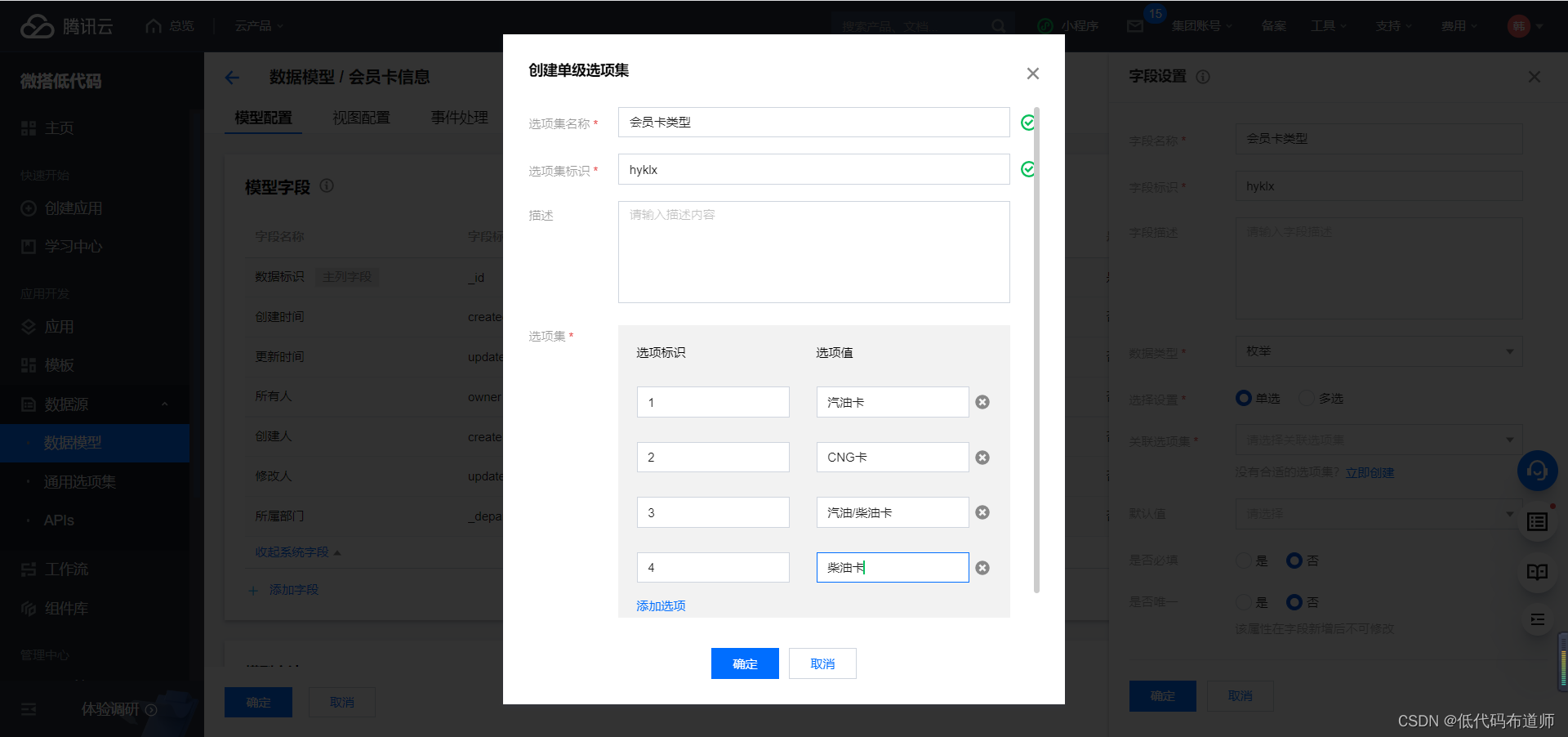Click the 描述 textarea in dialog
Viewport: 1568px width, 737px height.
point(813,252)
